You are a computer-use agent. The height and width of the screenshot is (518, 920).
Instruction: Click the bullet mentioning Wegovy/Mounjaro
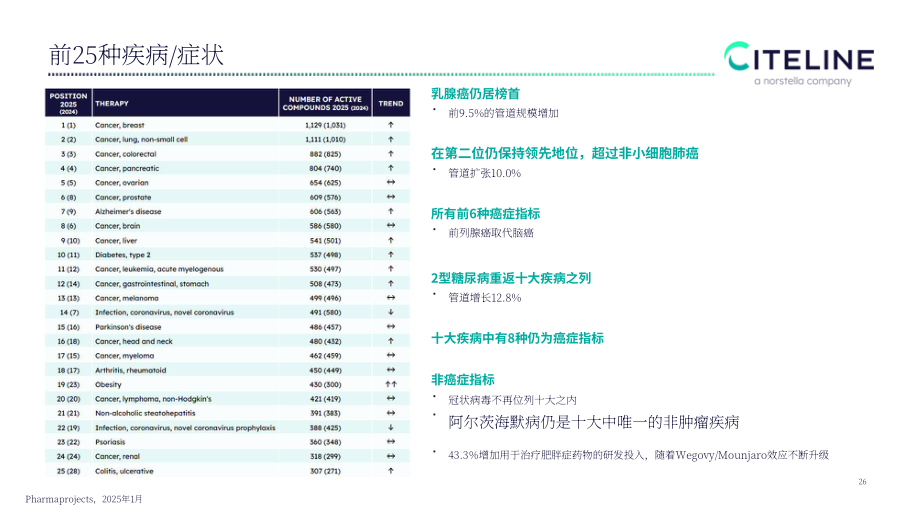click(638, 455)
